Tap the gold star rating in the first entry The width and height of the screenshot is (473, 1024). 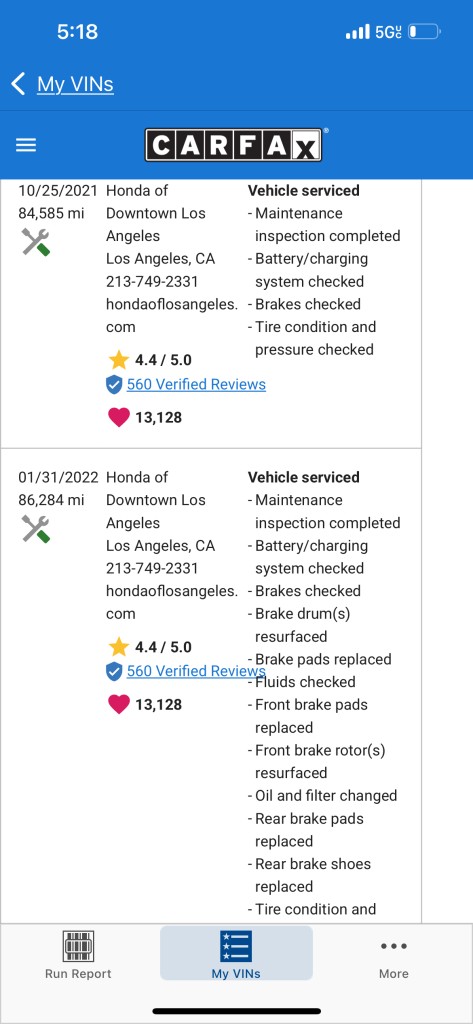coord(119,360)
